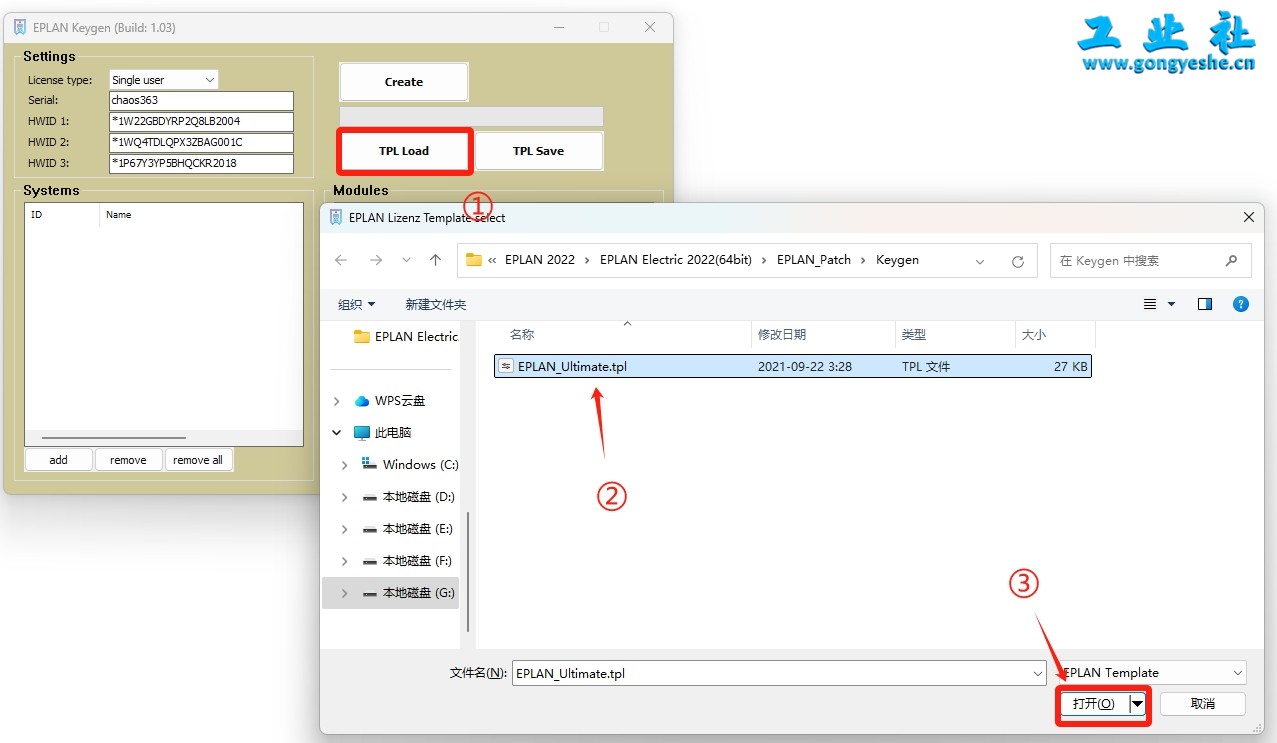Expand the WPS云盘 tree node
Image resolution: width=1277 pixels, height=743 pixels.
point(336,401)
